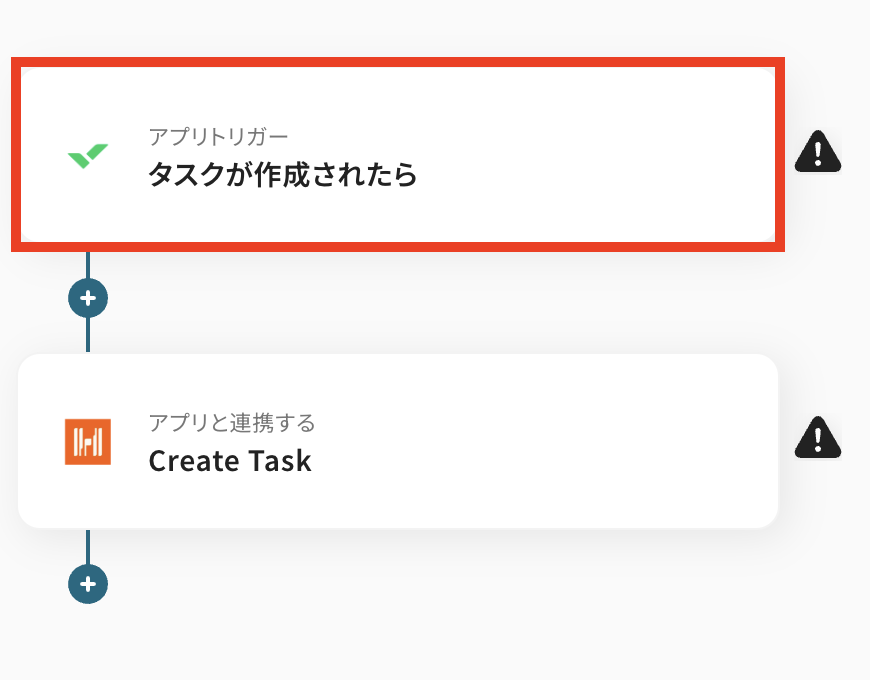Click the orange app icon on Create Task
Image resolution: width=870 pixels, height=680 pixels.
pyautogui.click(x=87, y=441)
